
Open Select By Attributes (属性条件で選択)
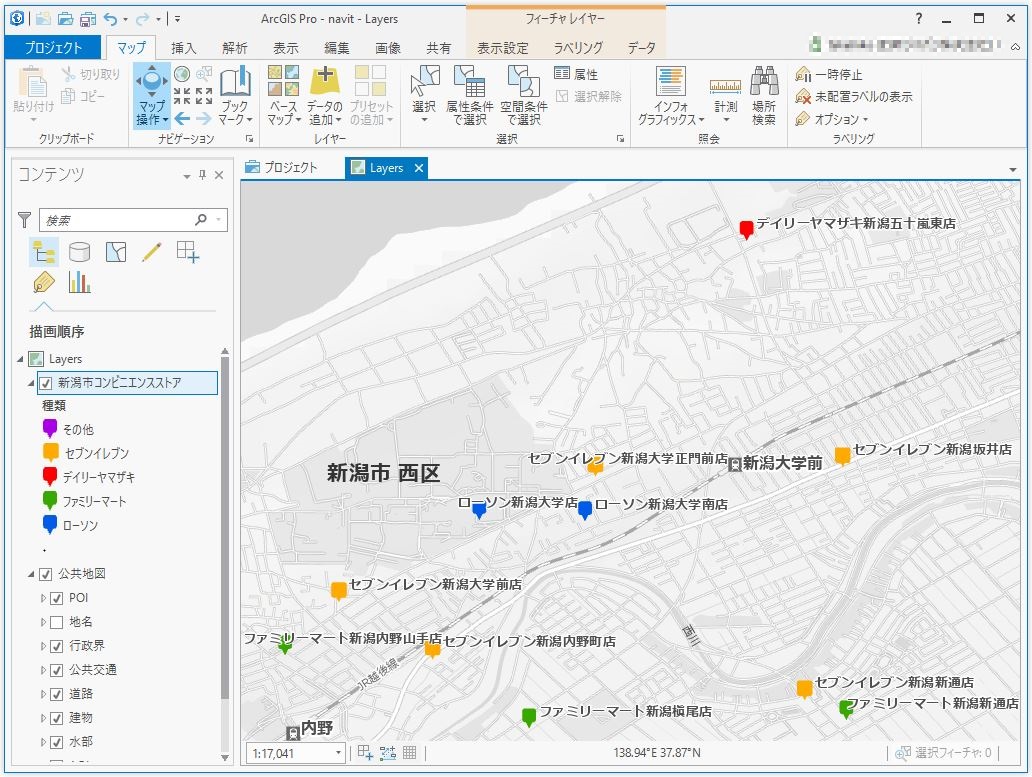pos(469,95)
